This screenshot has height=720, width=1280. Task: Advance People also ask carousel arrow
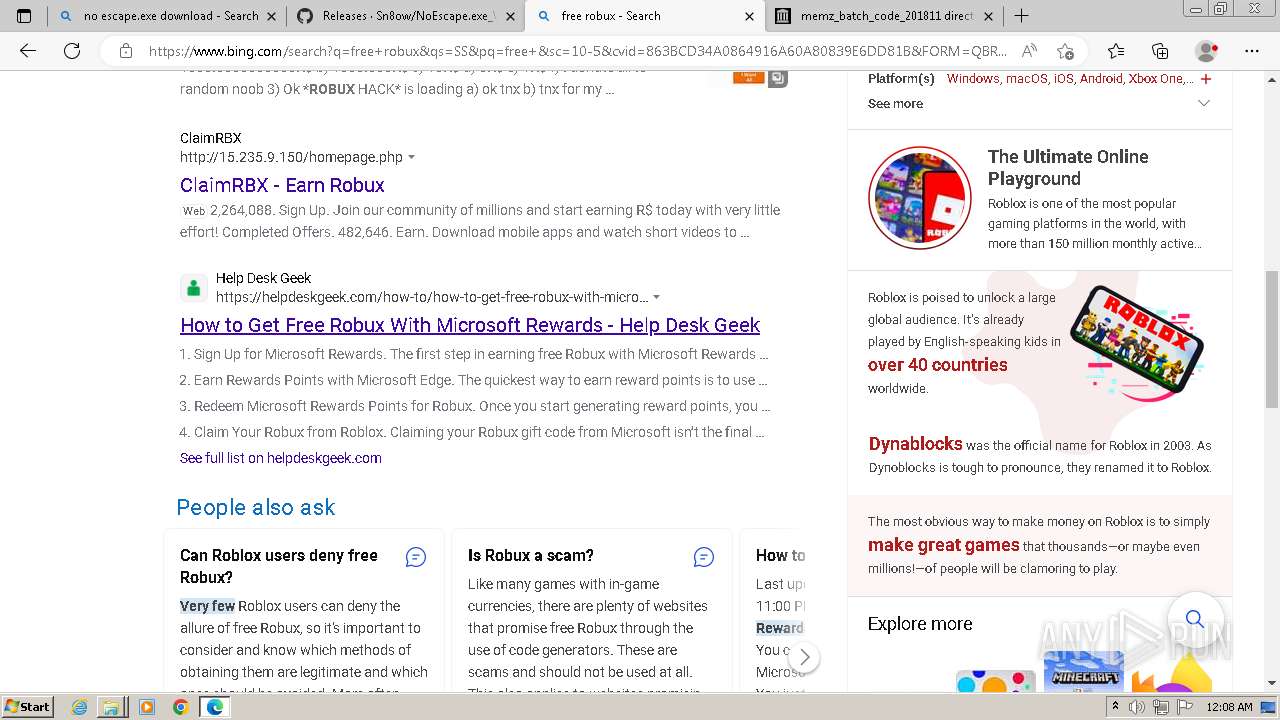[x=803, y=657]
